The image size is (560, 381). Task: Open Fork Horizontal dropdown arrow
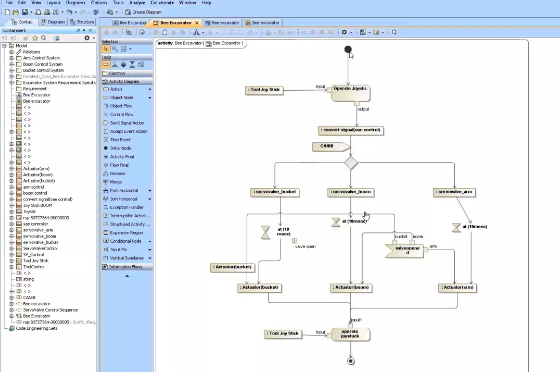click(x=150, y=191)
